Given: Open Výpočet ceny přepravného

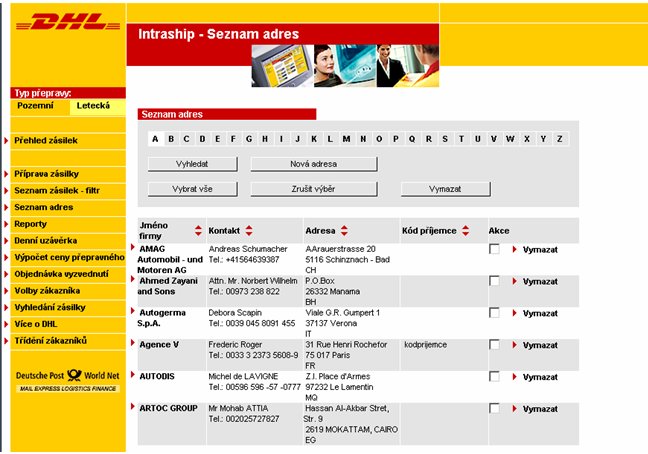Looking at the screenshot, I should (x=69, y=257).
